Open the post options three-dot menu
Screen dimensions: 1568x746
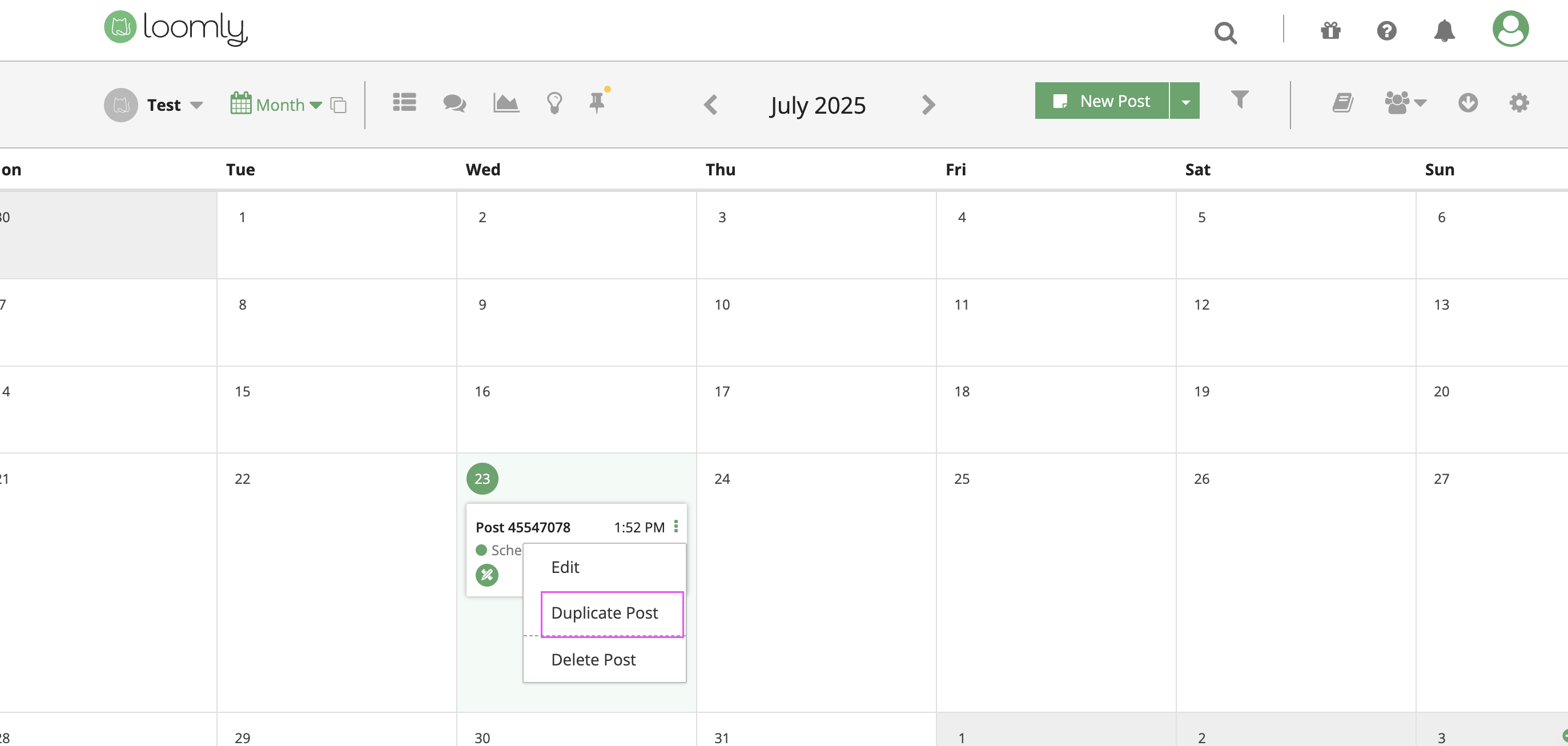click(x=676, y=526)
